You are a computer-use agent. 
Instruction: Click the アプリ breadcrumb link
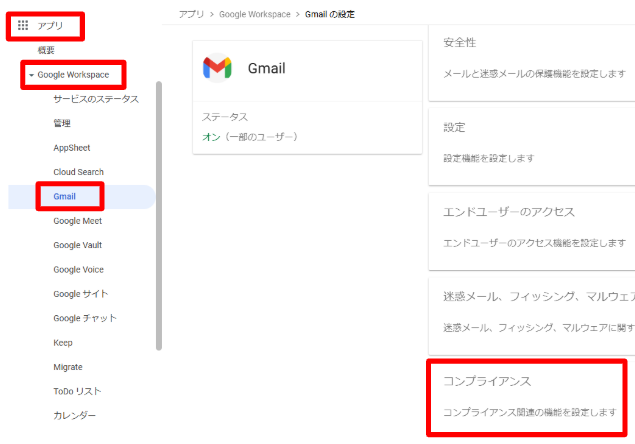pos(192,14)
